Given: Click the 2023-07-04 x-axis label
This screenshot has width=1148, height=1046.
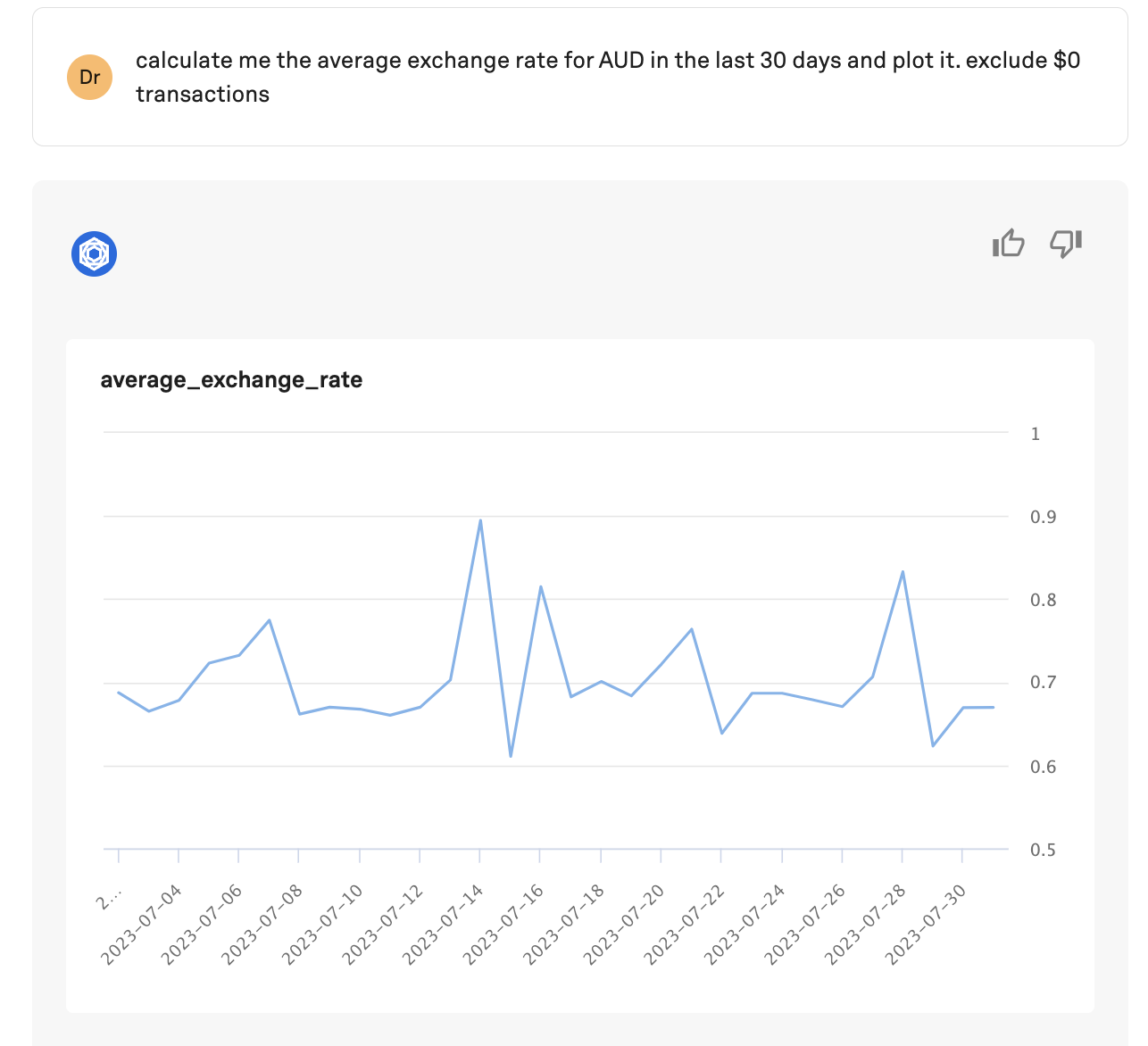Looking at the screenshot, I should (139, 926).
